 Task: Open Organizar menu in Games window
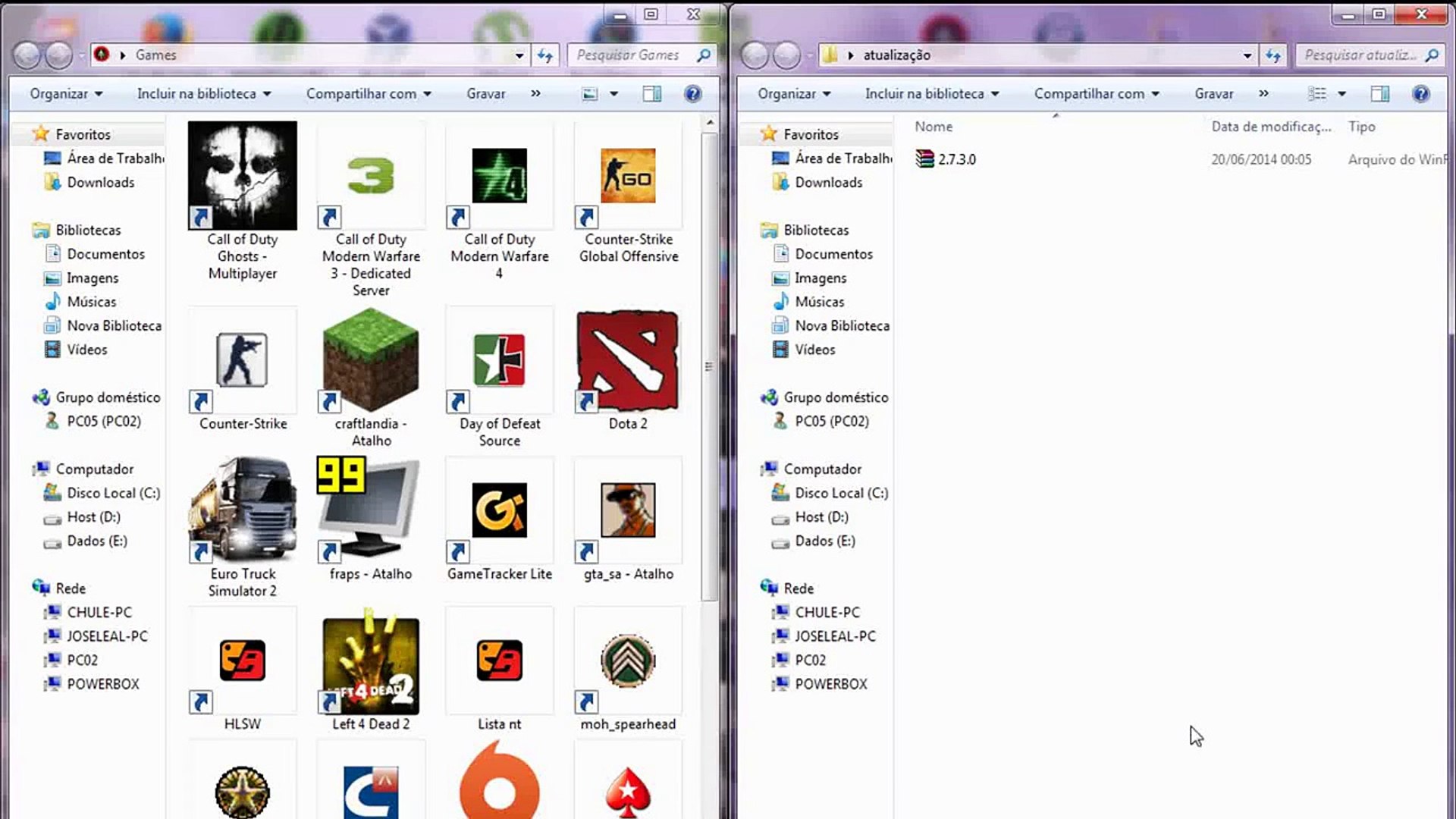[66, 93]
